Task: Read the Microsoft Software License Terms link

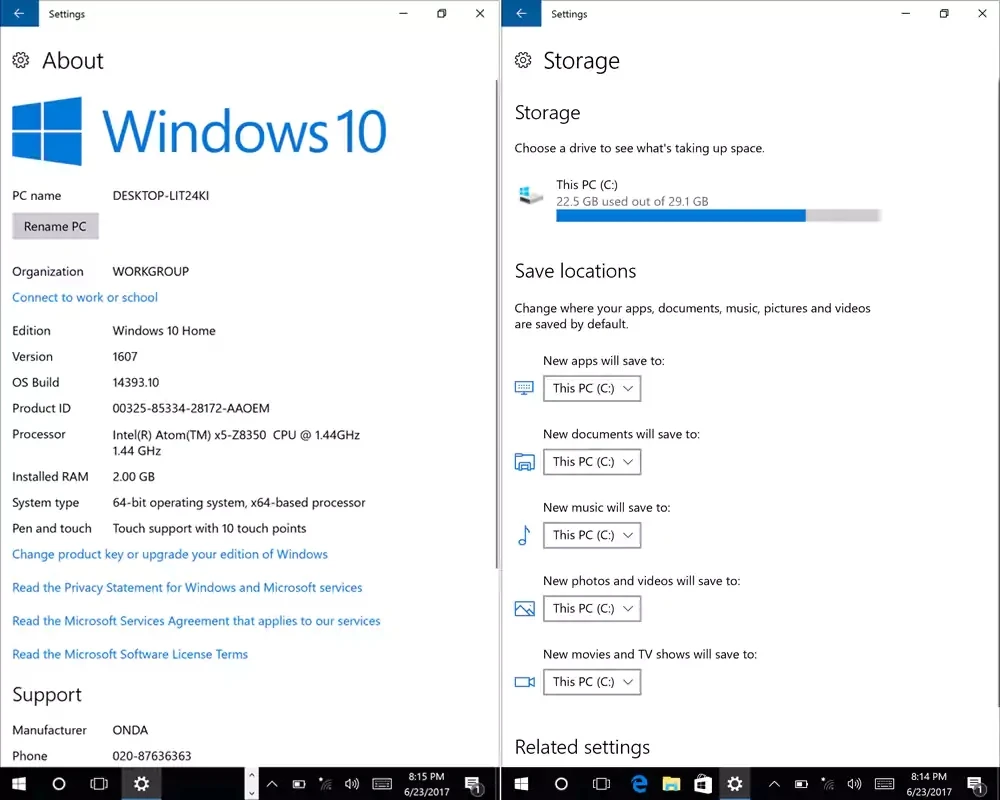Action: (129, 654)
